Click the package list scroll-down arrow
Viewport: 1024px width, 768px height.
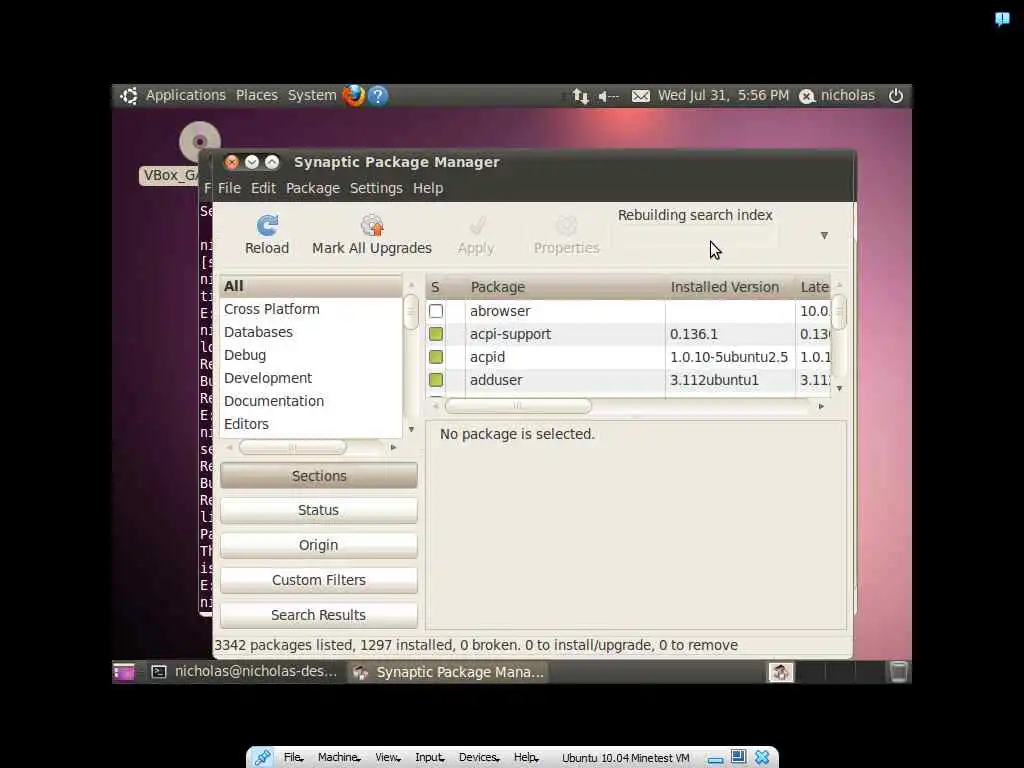[x=840, y=389]
